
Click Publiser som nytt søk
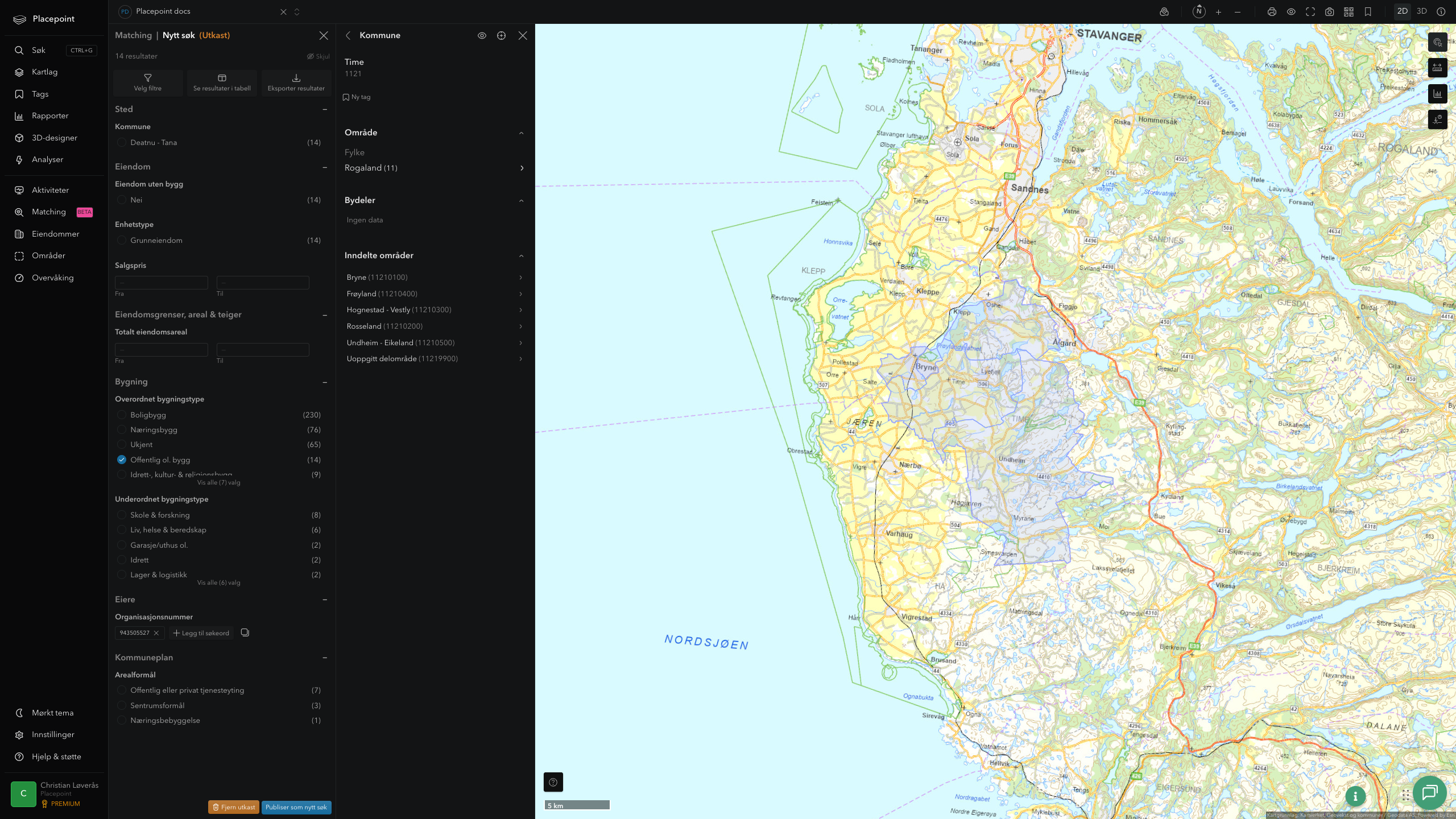[x=296, y=807]
